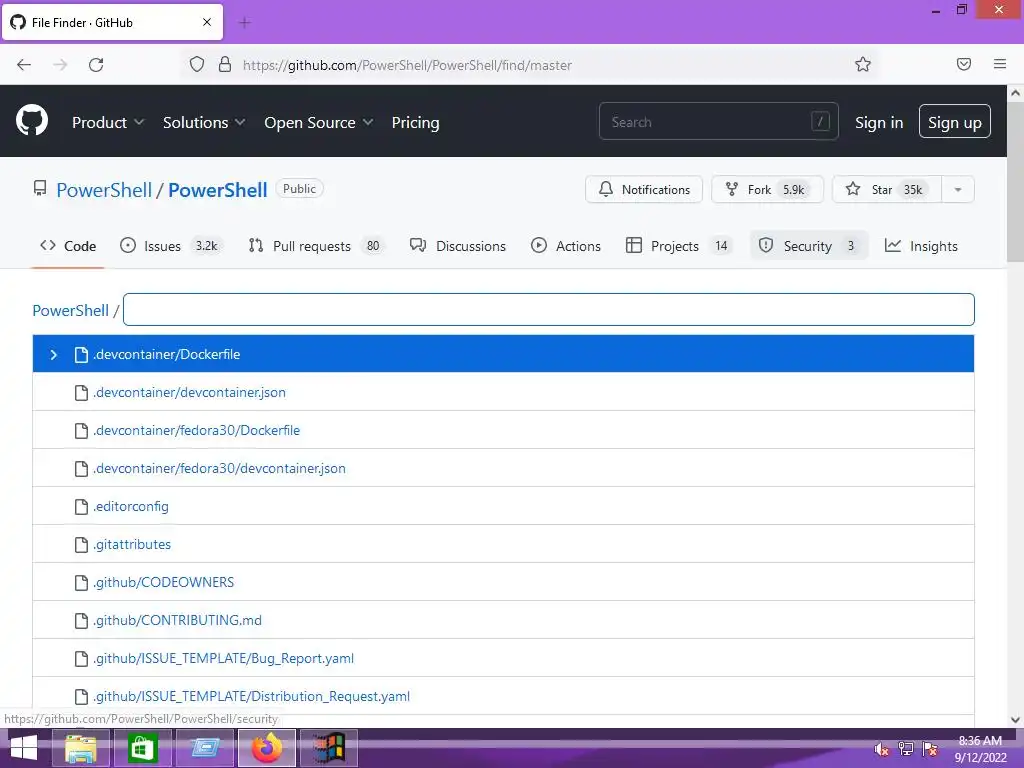1024x768 pixels.
Task: Expand the Solutions menu
Action: tap(204, 123)
